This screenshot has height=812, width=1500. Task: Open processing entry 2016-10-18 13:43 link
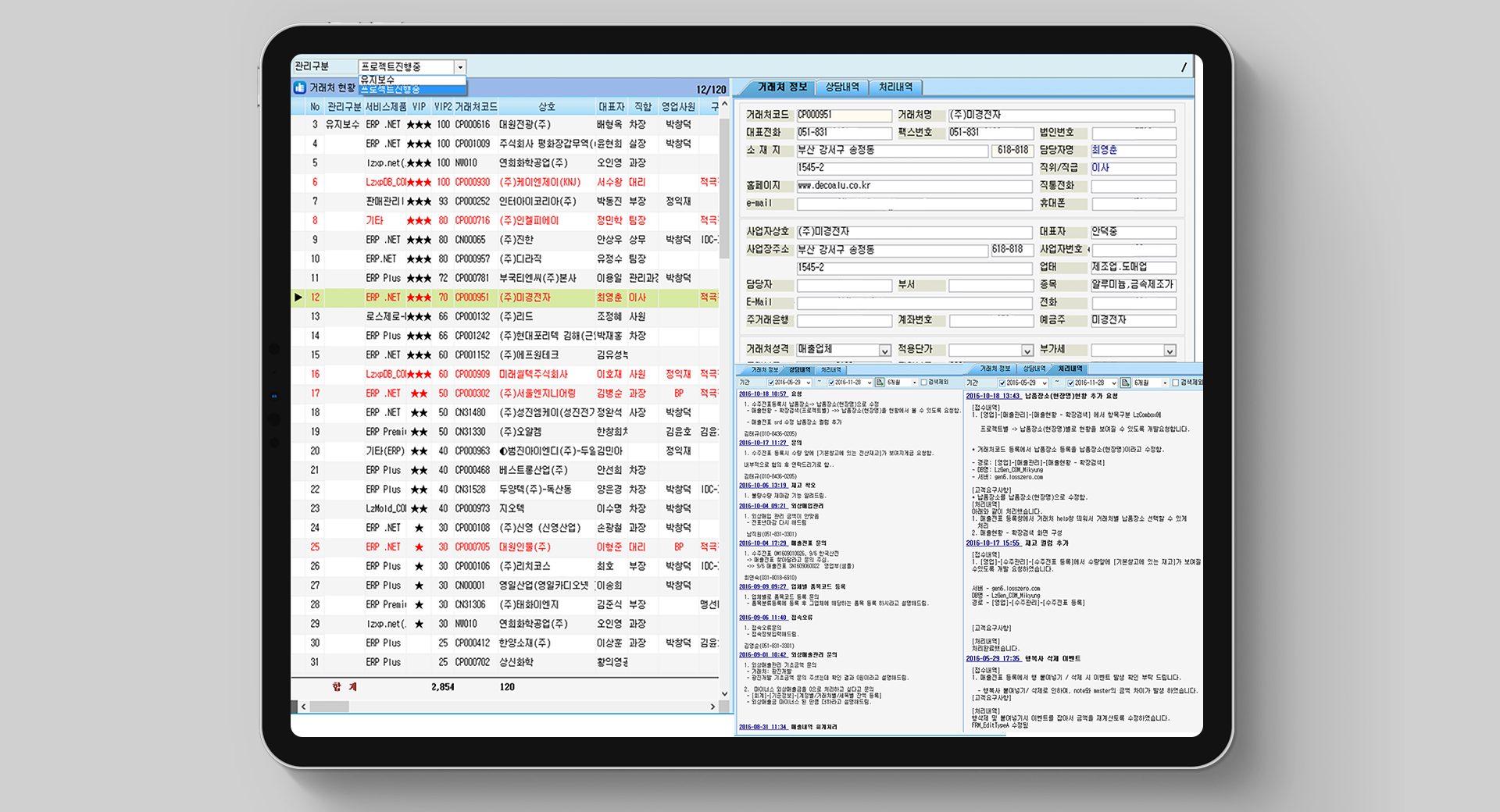coord(993,396)
